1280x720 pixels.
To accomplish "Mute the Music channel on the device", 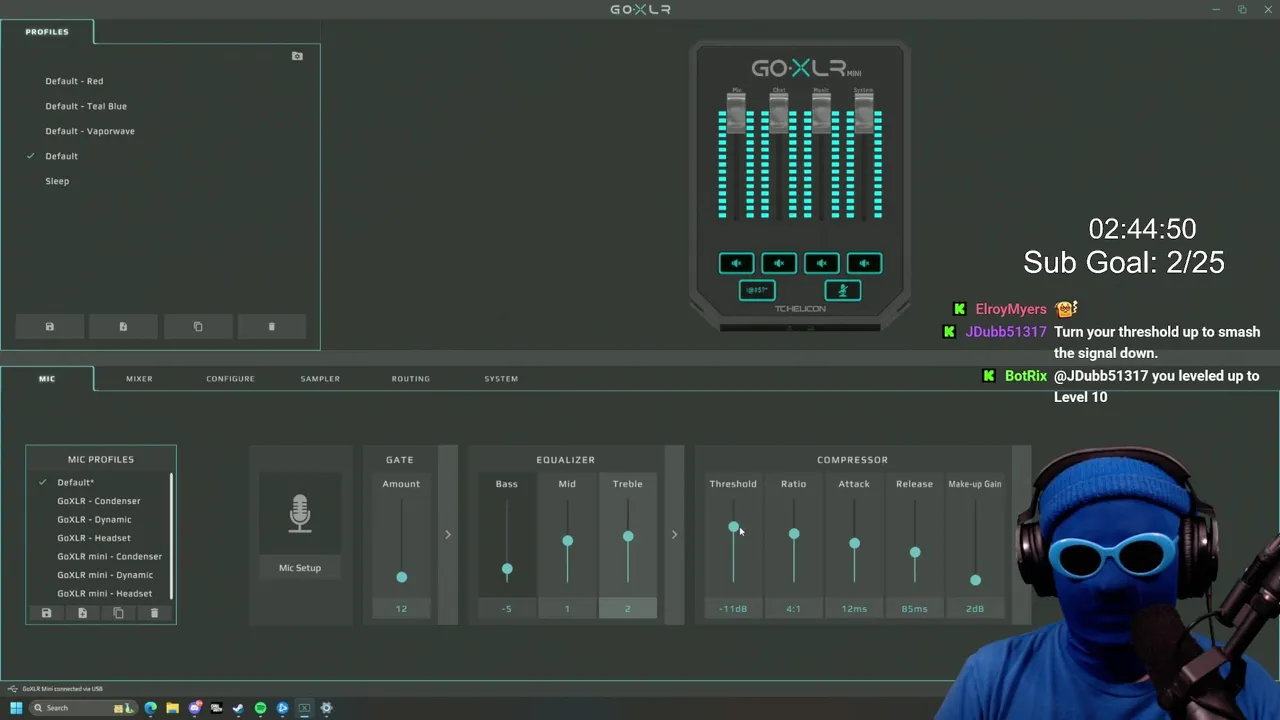I will (x=822, y=263).
